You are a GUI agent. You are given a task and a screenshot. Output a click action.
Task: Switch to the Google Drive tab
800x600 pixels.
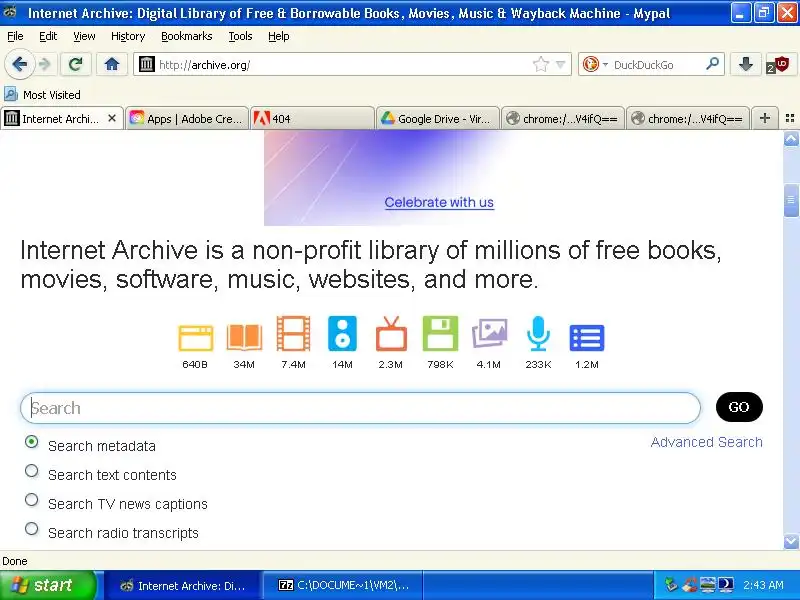coord(438,118)
